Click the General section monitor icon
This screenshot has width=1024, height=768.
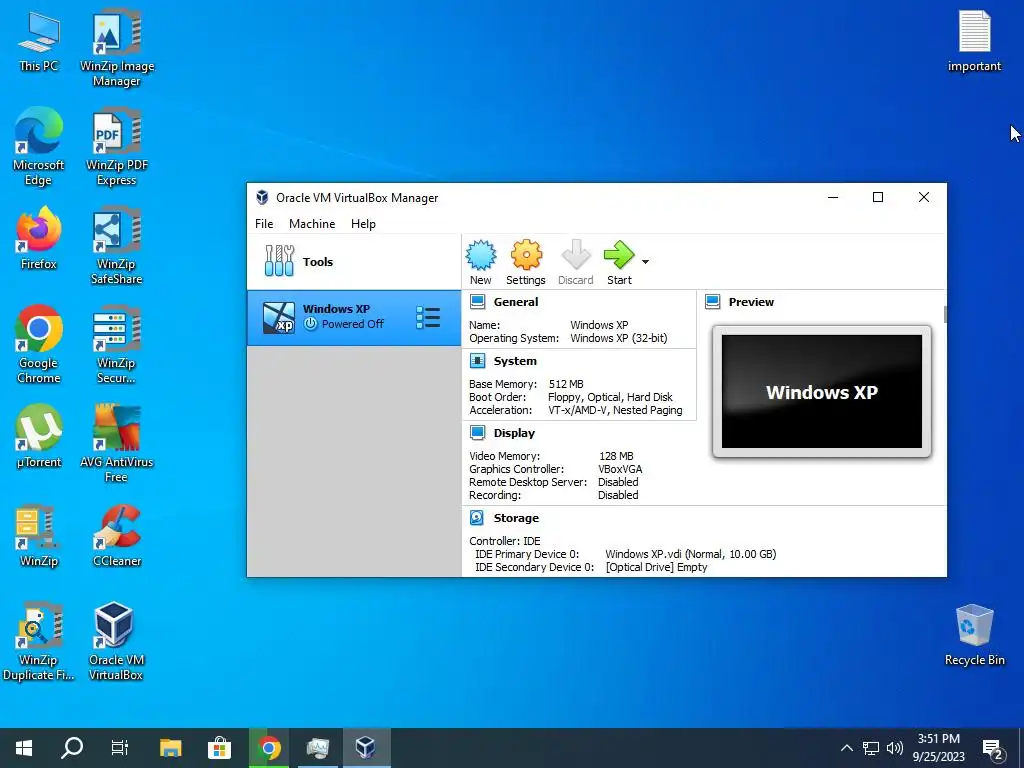pyautogui.click(x=477, y=301)
